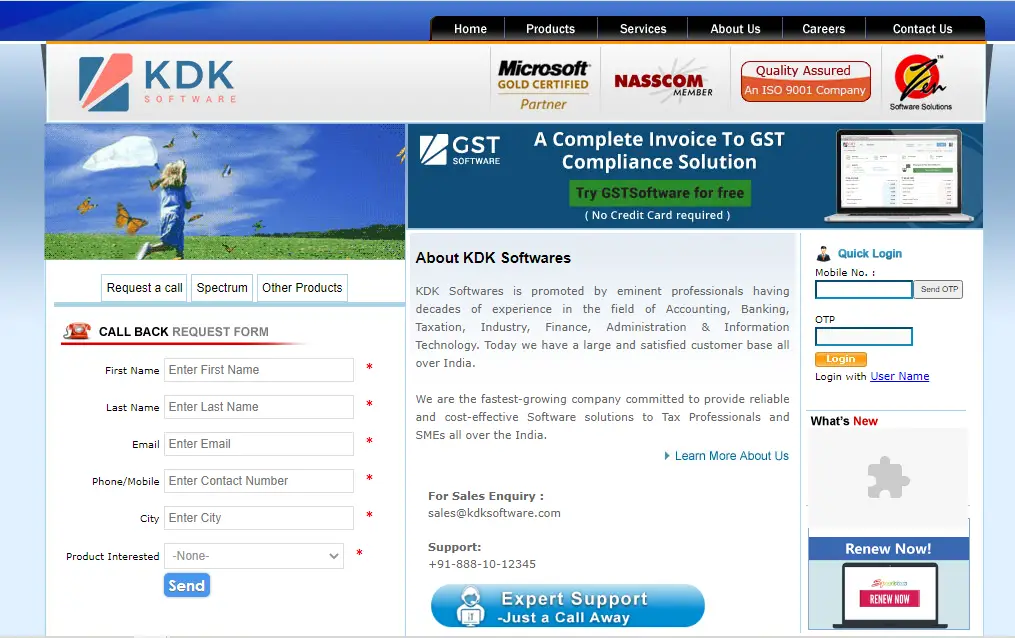The height and width of the screenshot is (638, 1015).
Task: Click the puzzle piece plugin placeholder
Action: pos(888,478)
